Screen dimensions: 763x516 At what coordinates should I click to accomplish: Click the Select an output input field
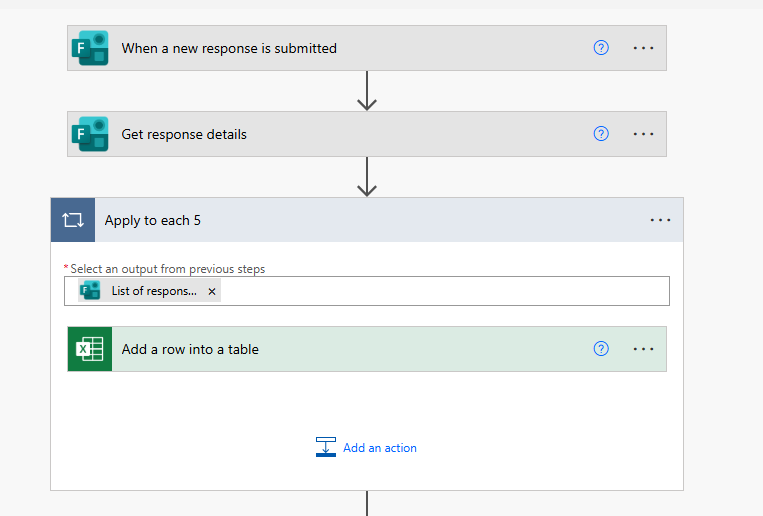click(x=440, y=291)
